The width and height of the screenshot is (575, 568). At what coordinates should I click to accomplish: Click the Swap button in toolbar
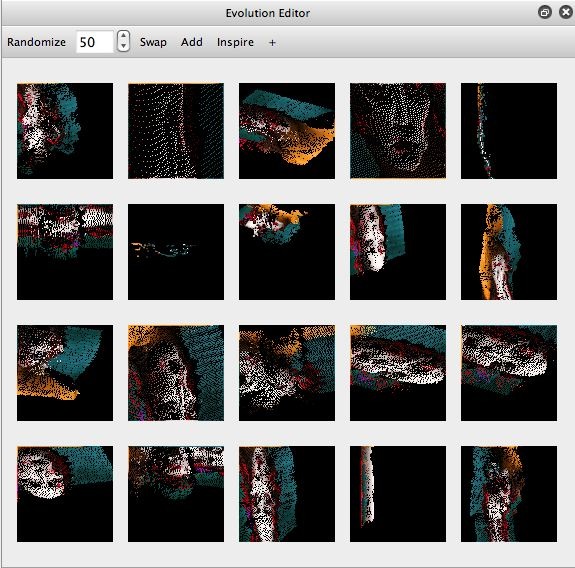point(153,42)
